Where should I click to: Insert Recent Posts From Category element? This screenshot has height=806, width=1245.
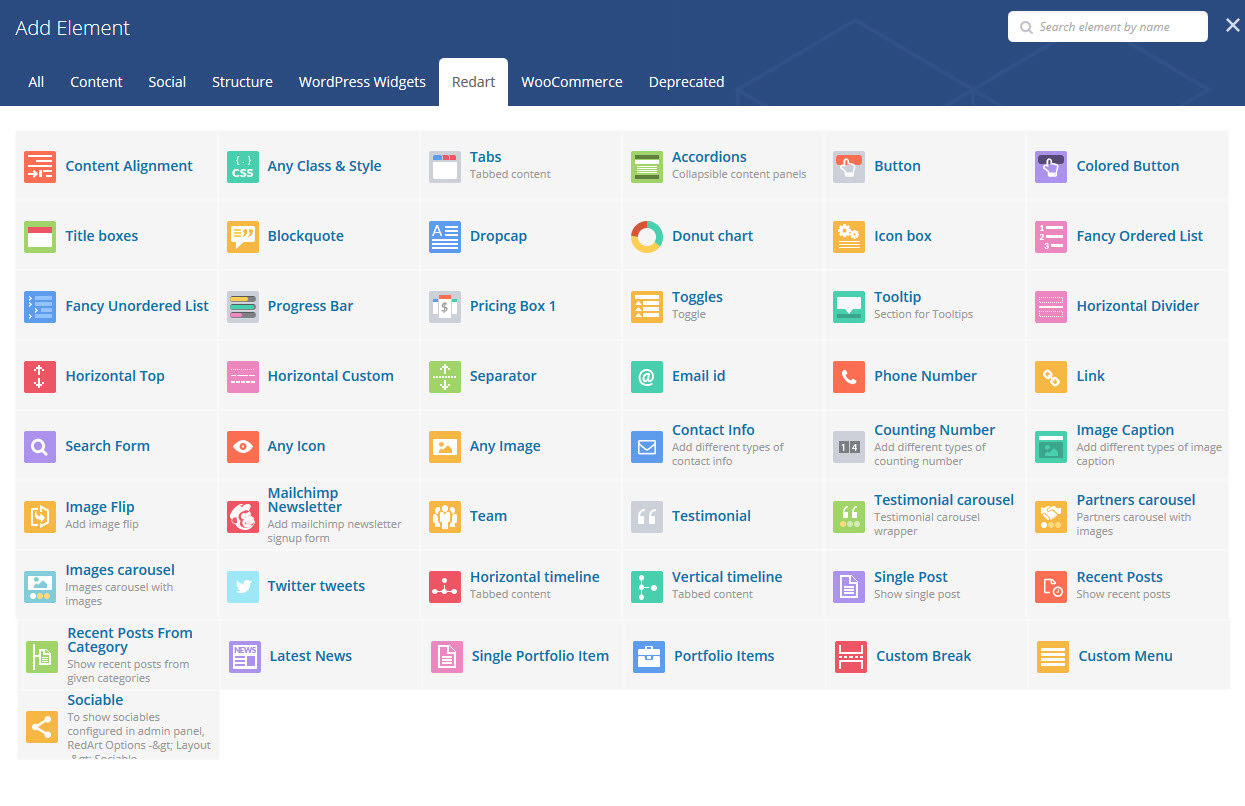tap(119, 656)
